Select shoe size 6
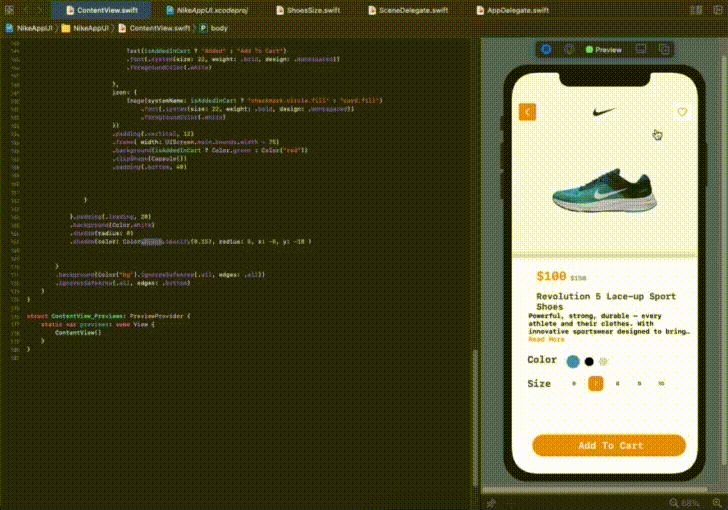The image size is (728, 510). (574, 384)
